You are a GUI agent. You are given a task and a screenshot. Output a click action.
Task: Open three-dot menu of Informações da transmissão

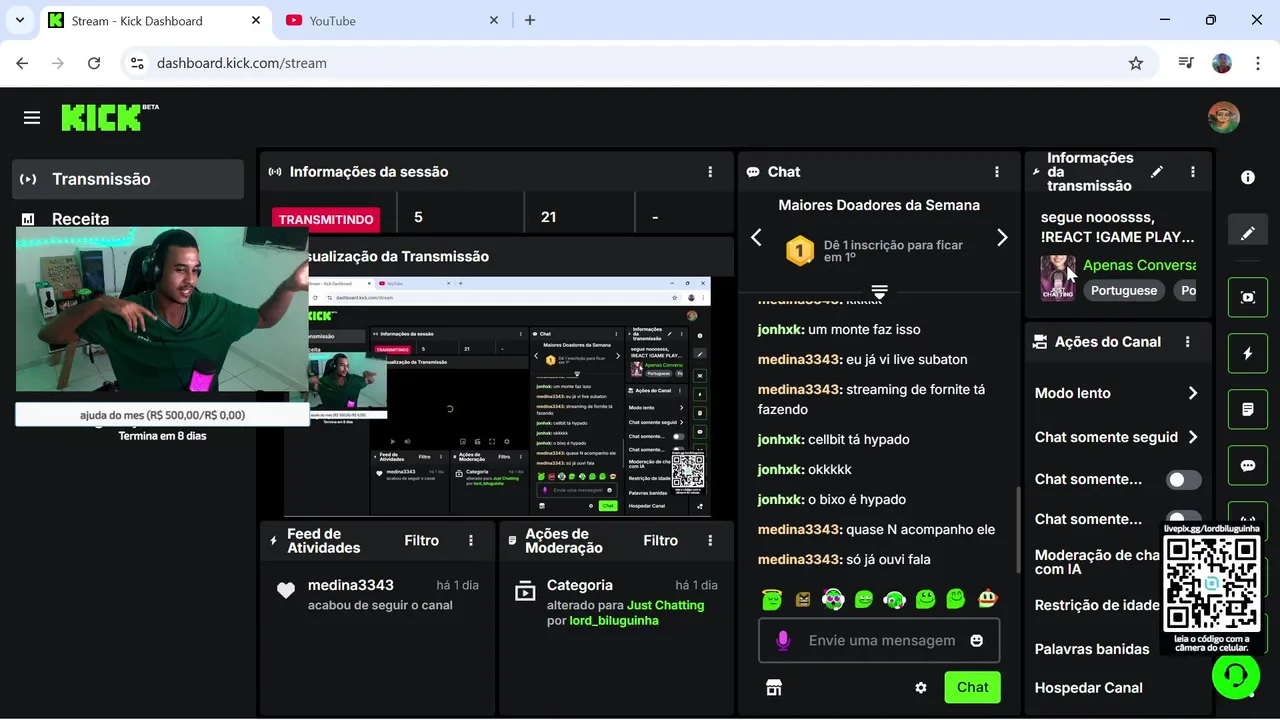pos(1193,172)
